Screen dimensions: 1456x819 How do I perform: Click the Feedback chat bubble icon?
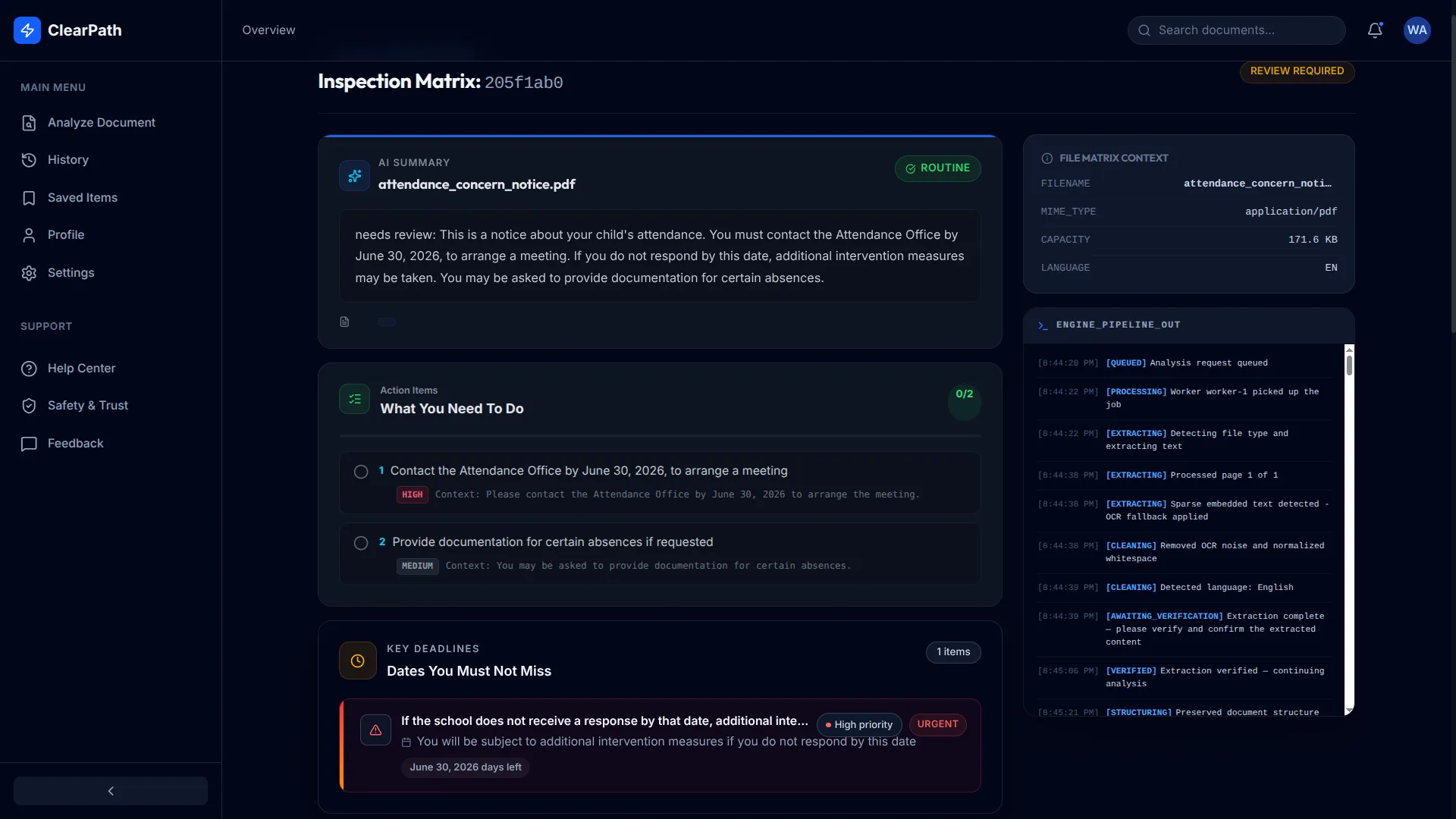click(x=29, y=444)
